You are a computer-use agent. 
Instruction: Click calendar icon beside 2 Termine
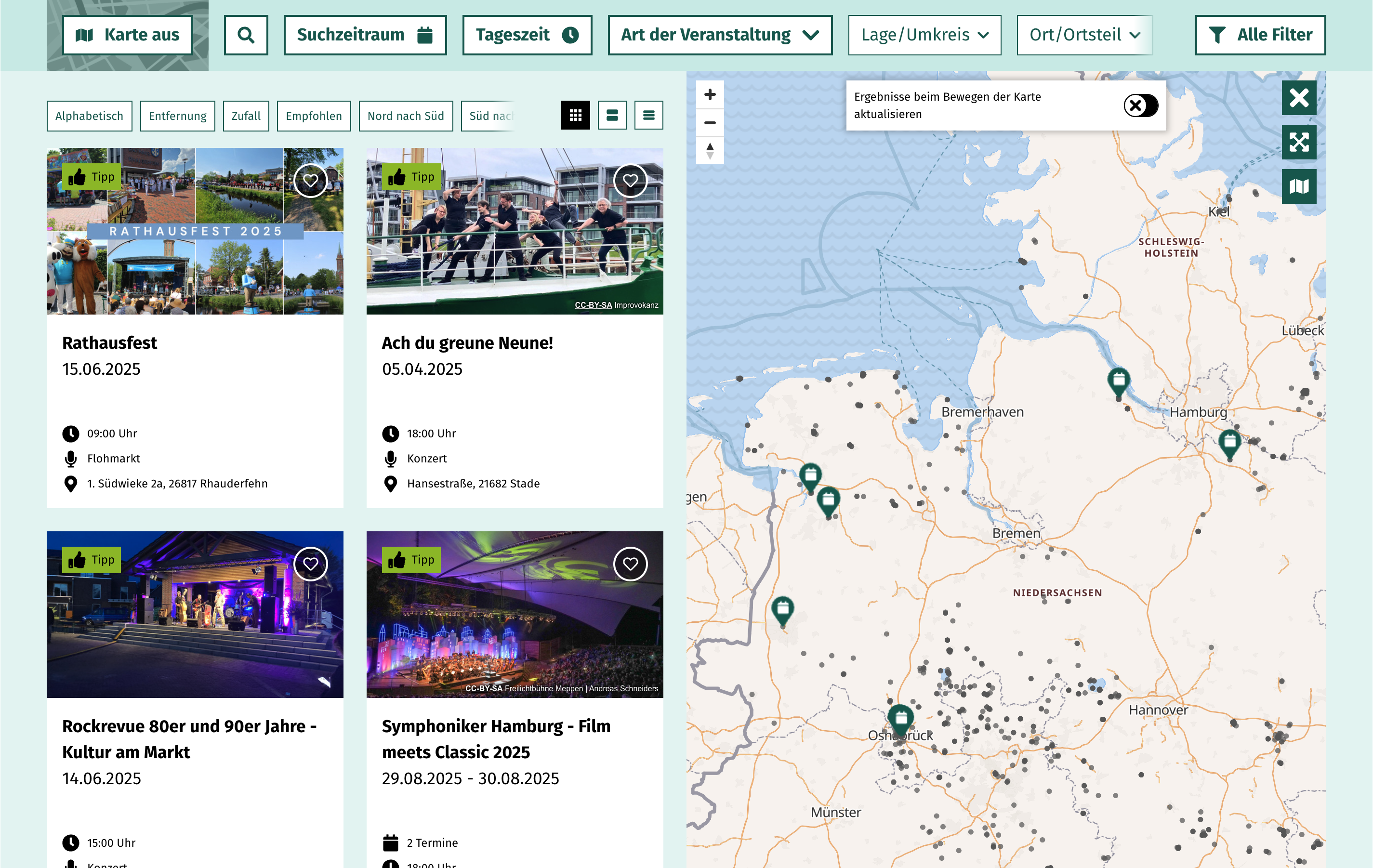tap(391, 843)
